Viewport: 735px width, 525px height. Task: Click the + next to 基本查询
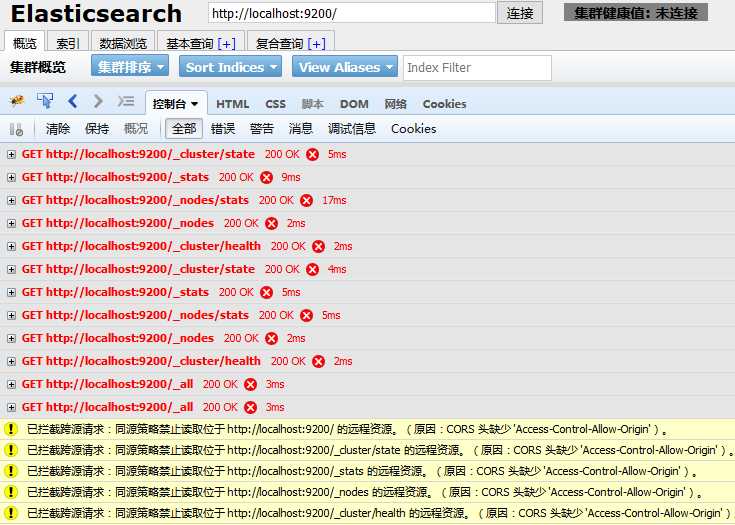point(226,44)
